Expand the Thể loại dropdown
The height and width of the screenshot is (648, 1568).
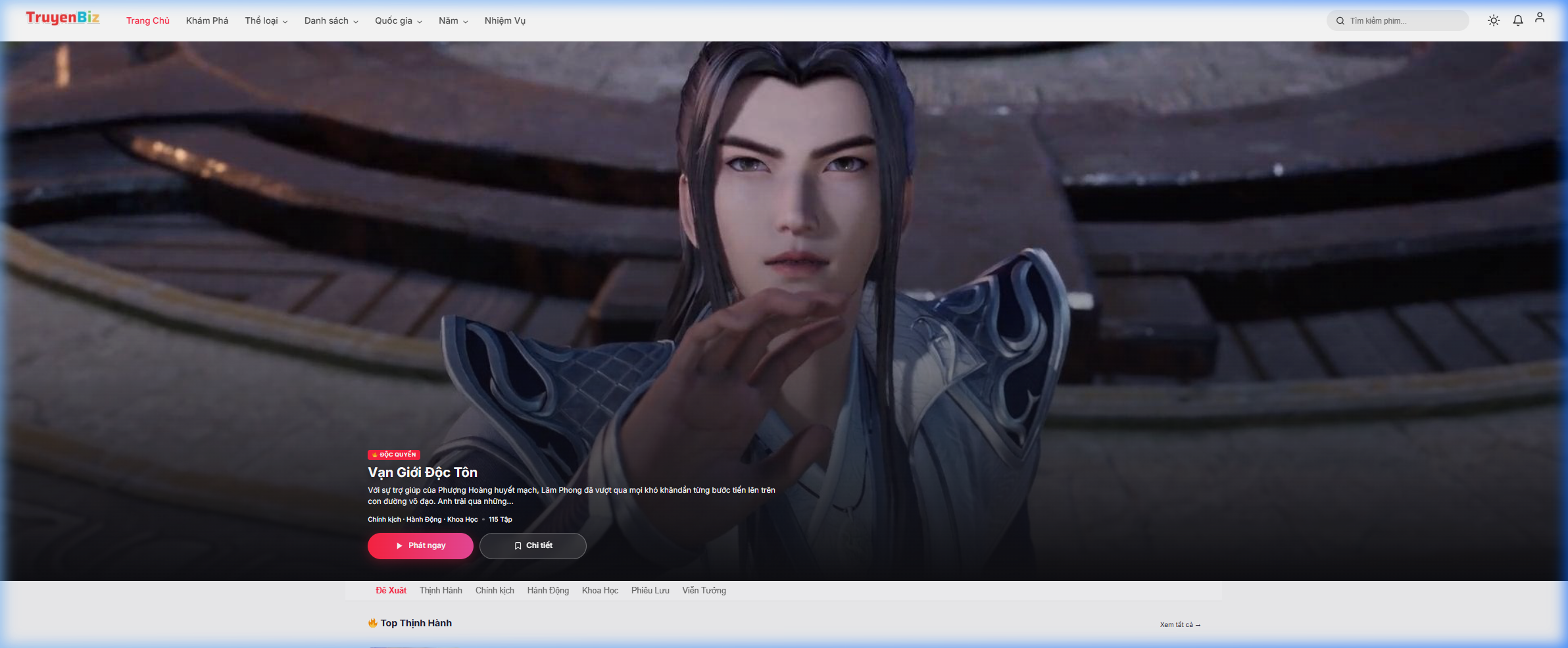click(x=266, y=21)
